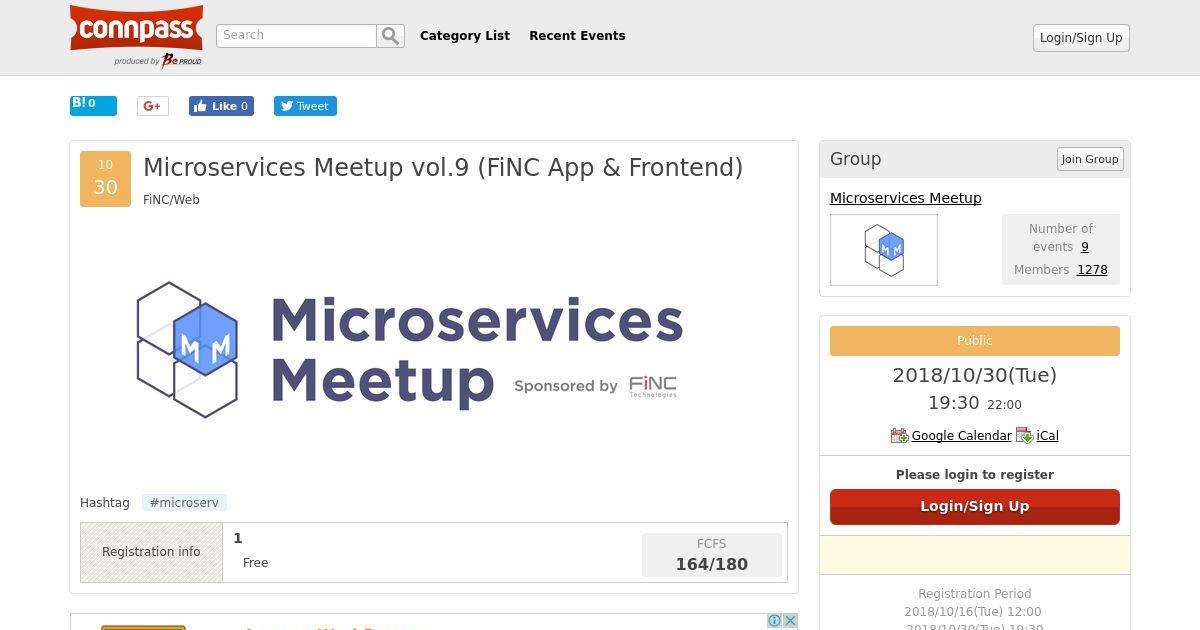Screen dimensions: 1200x630
Task: Go to Recent Events
Action: coord(577,36)
